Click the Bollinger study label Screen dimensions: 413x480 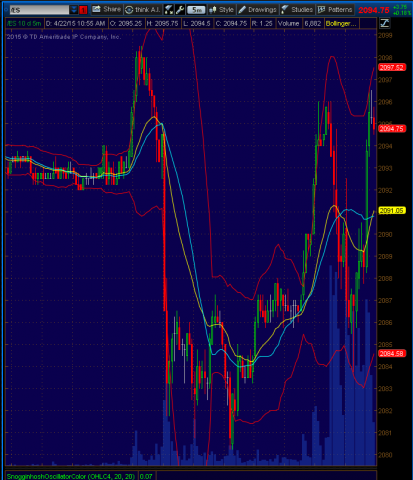[341, 23]
